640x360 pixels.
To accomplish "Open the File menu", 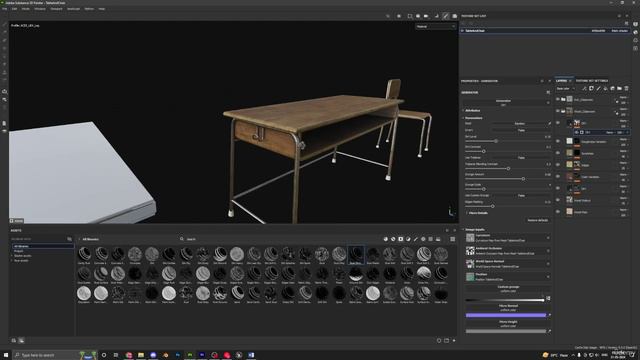I will [5, 9].
